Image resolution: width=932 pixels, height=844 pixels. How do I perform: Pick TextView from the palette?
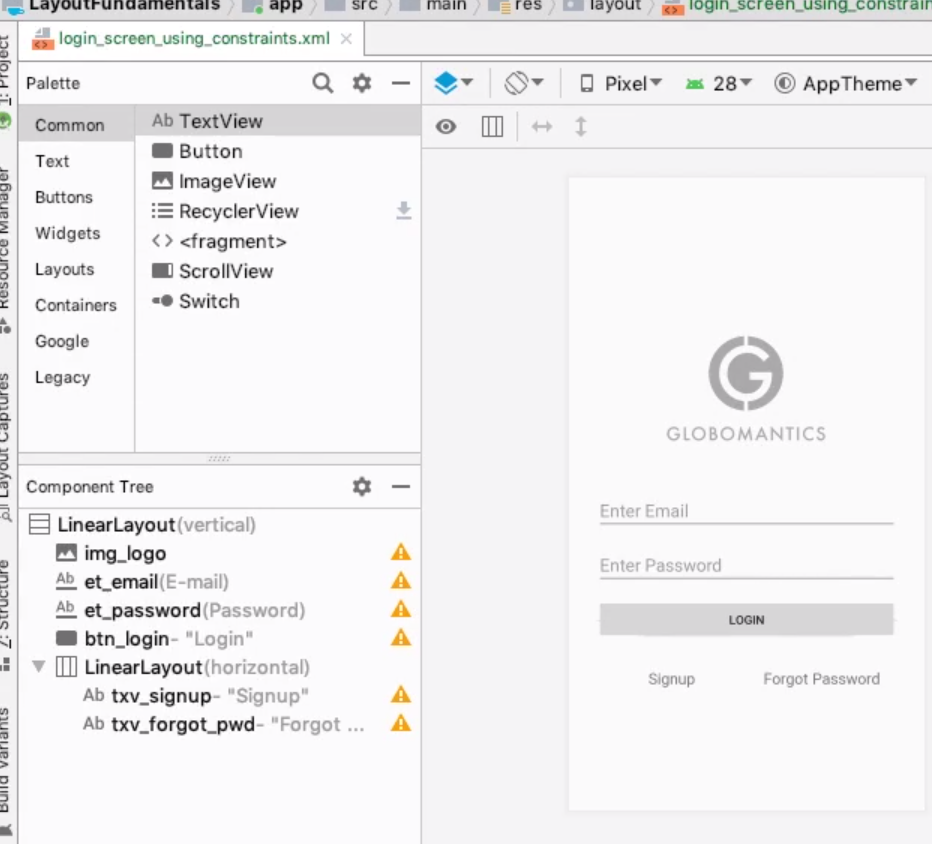278,121
